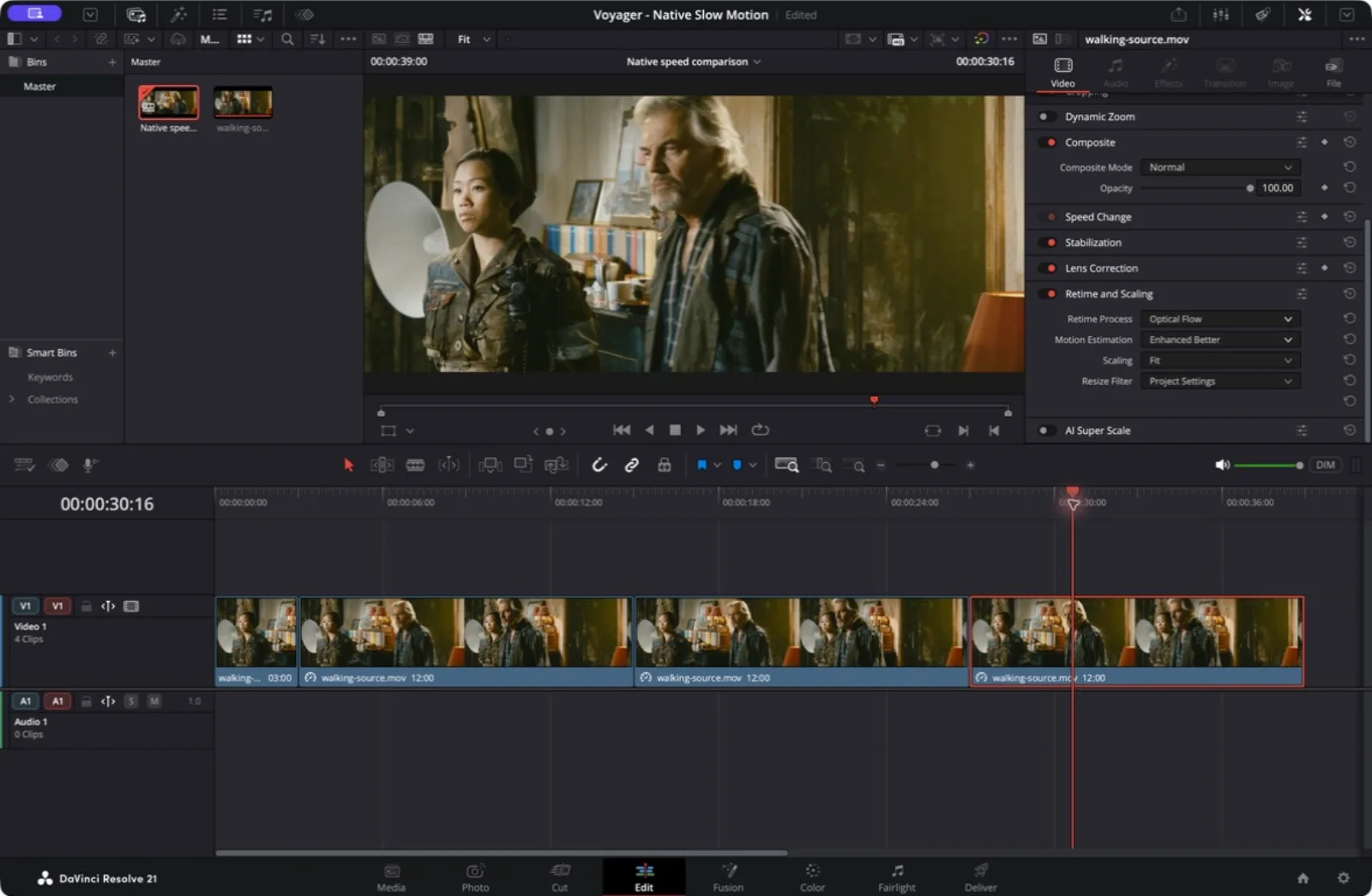Adjust the green monitor volume slider
Screen dimensions: 1372x896
pyautogui.click(x=1269, y=465)
